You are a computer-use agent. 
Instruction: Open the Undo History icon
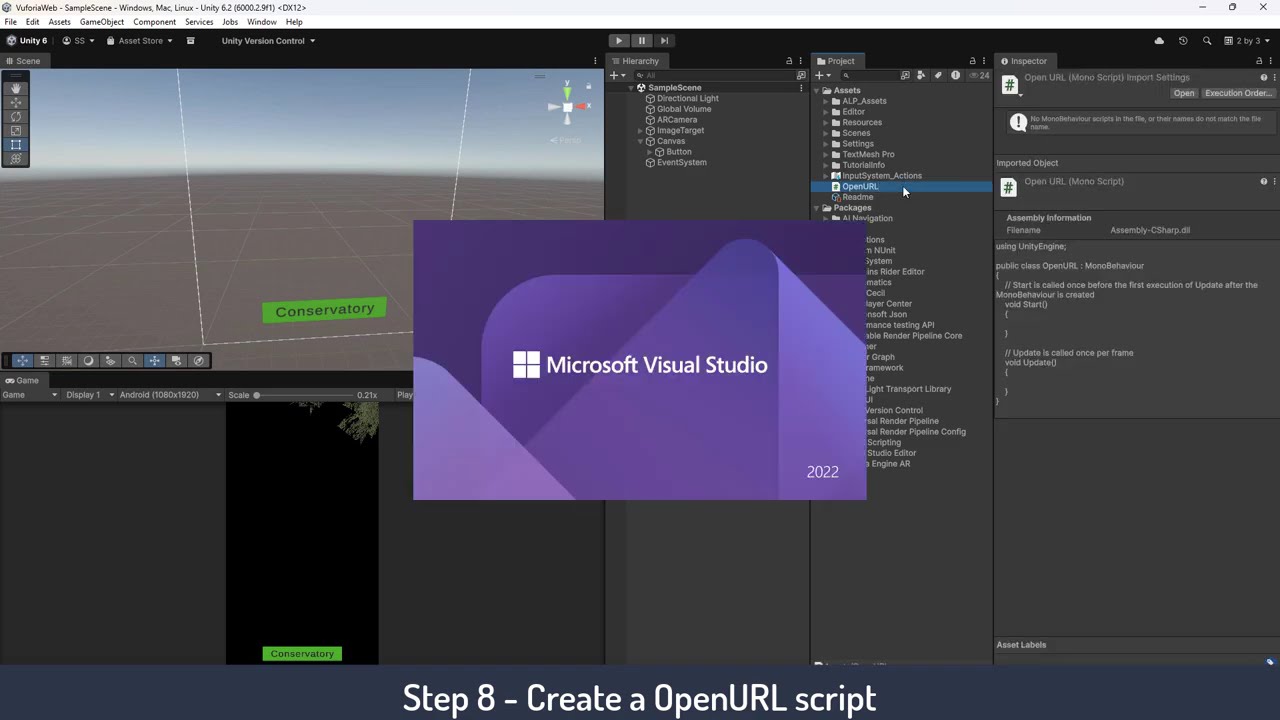point(1183,41)
